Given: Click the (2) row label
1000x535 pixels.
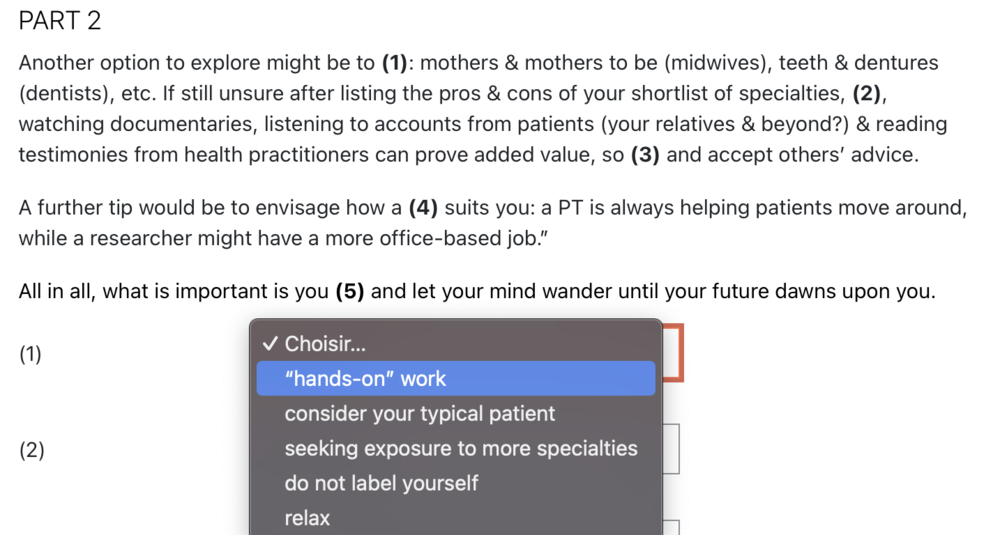Looking at the screenshot, I should pyautogui.click(x=30, y=450).
